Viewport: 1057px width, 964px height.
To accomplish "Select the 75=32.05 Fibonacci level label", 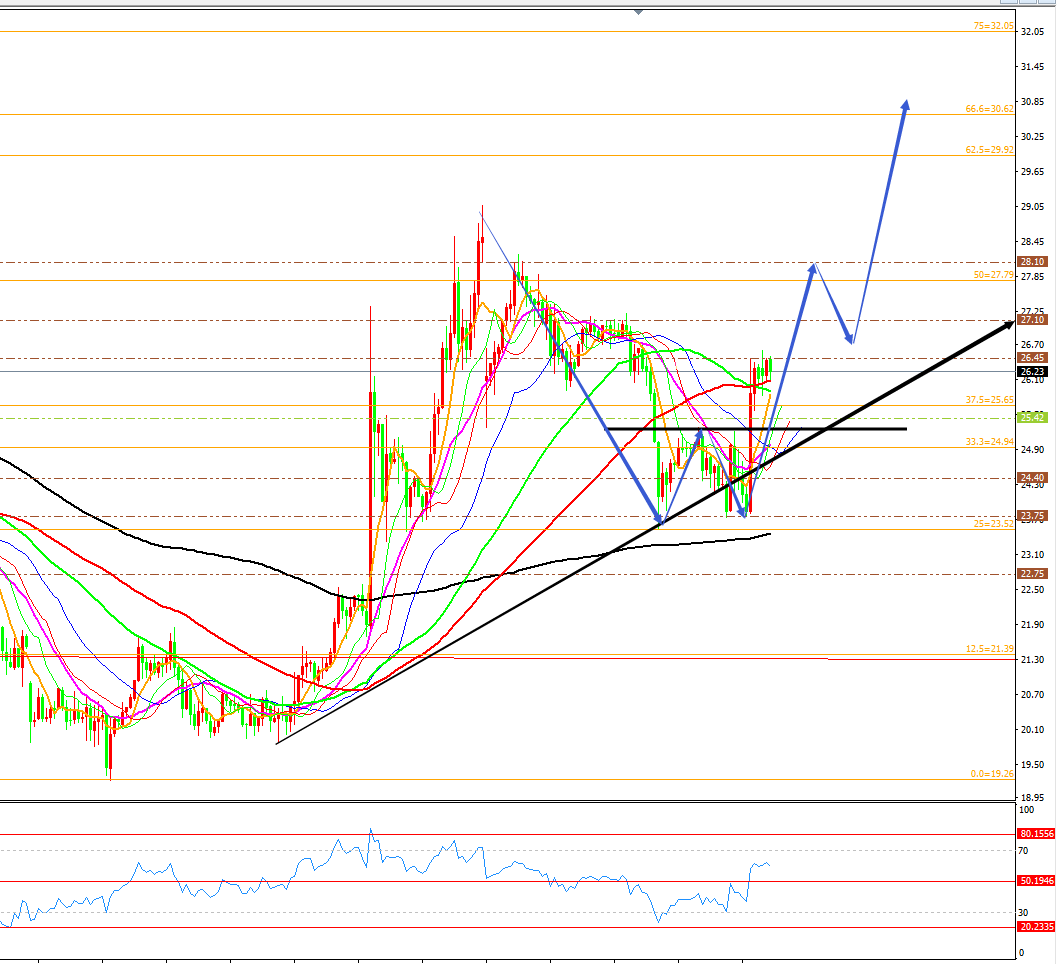I will [x=993, y=26].
